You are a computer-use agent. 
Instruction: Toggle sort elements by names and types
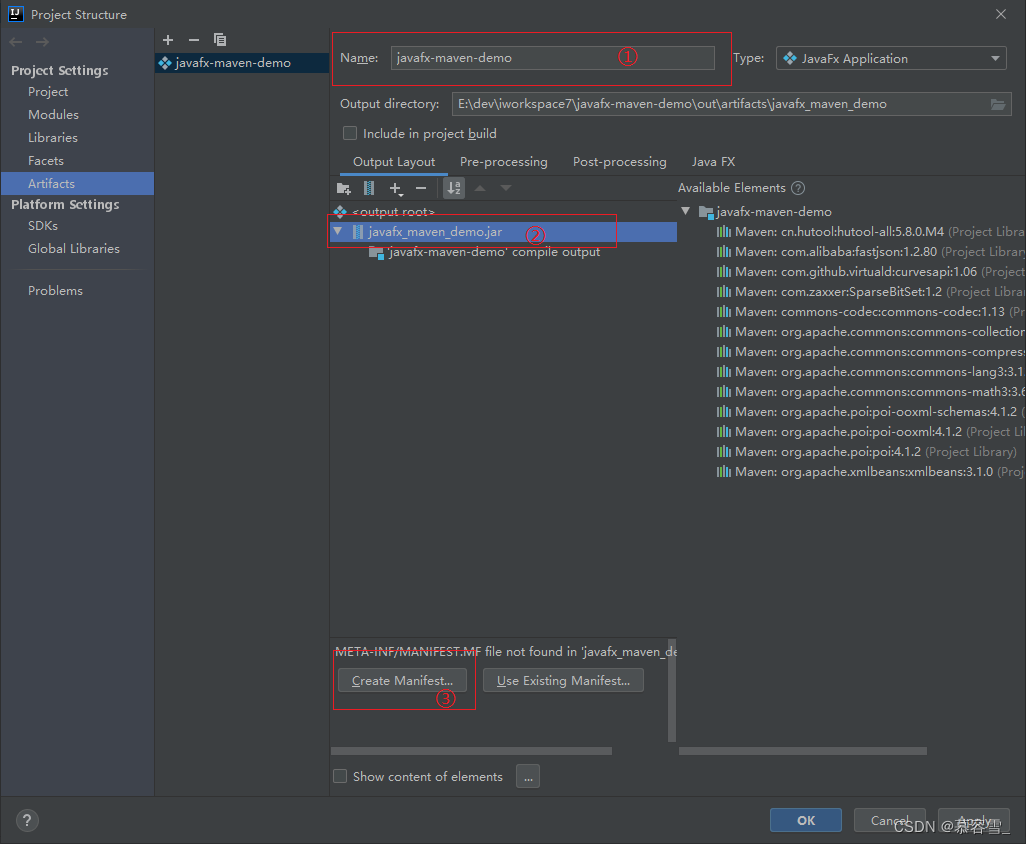[x=453, y=188]
